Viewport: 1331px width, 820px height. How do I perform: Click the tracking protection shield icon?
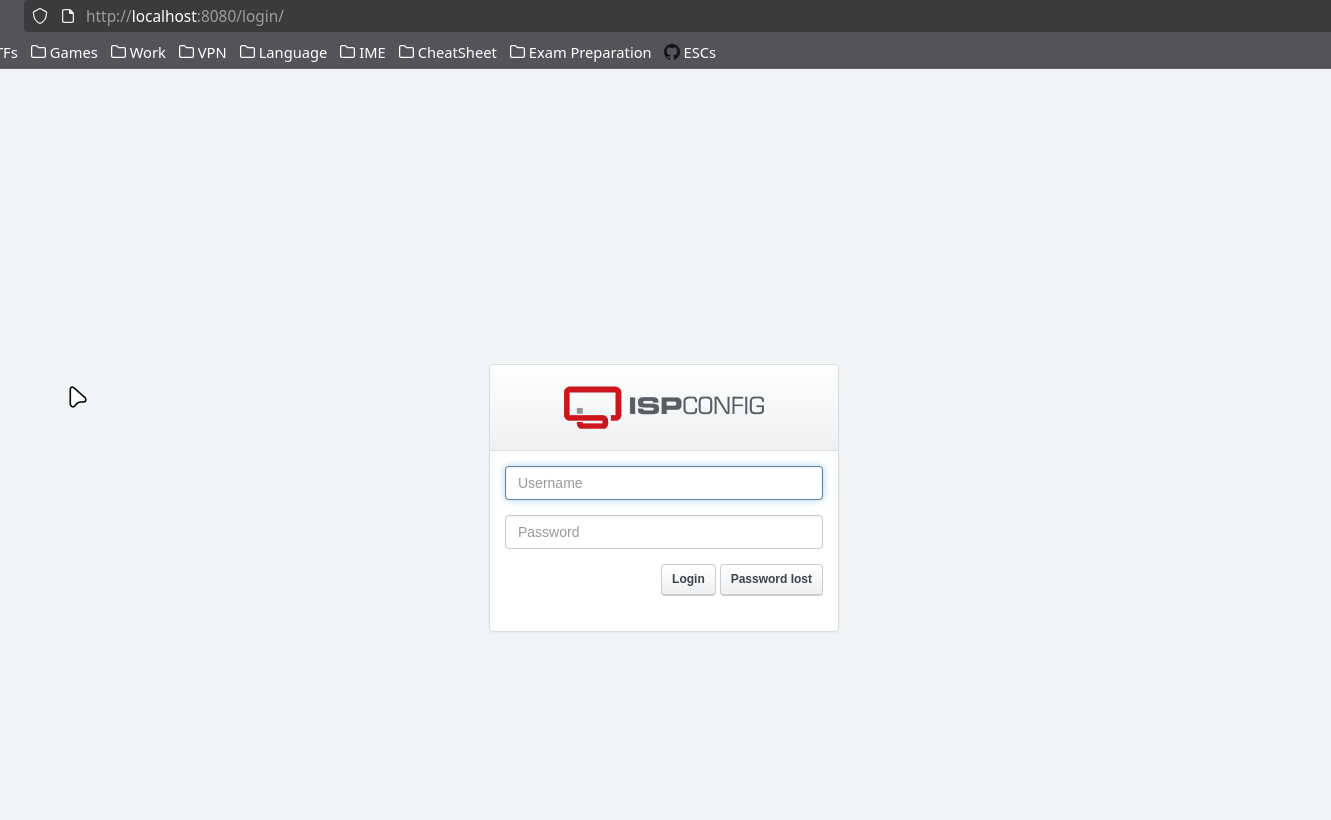point(40,16)
